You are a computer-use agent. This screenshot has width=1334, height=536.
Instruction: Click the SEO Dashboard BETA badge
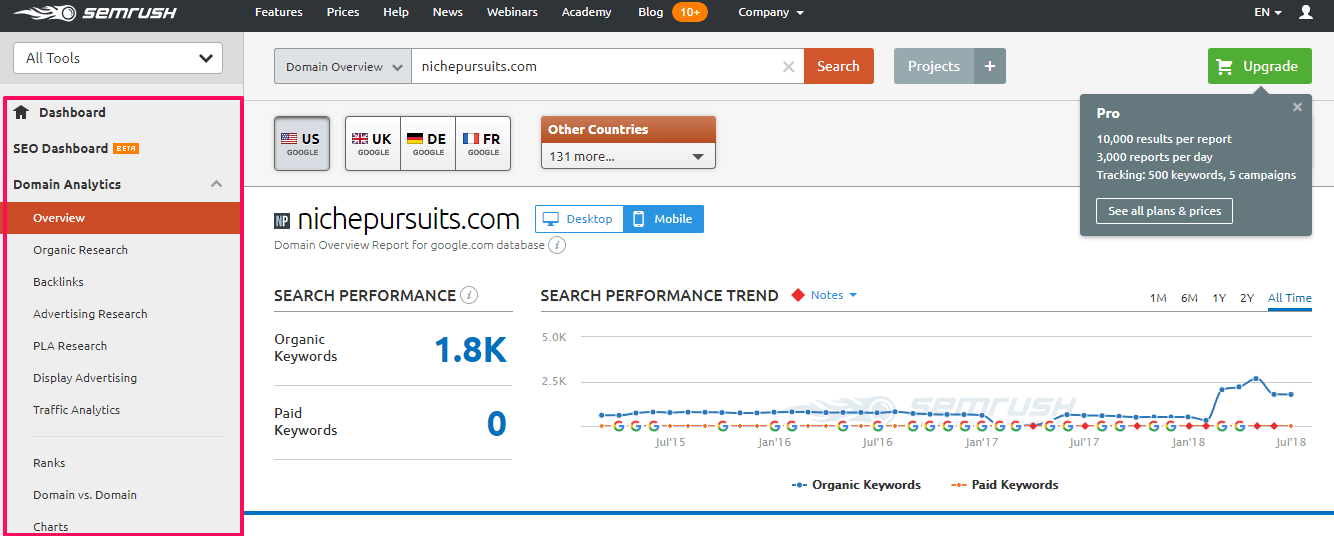(126, 148)
